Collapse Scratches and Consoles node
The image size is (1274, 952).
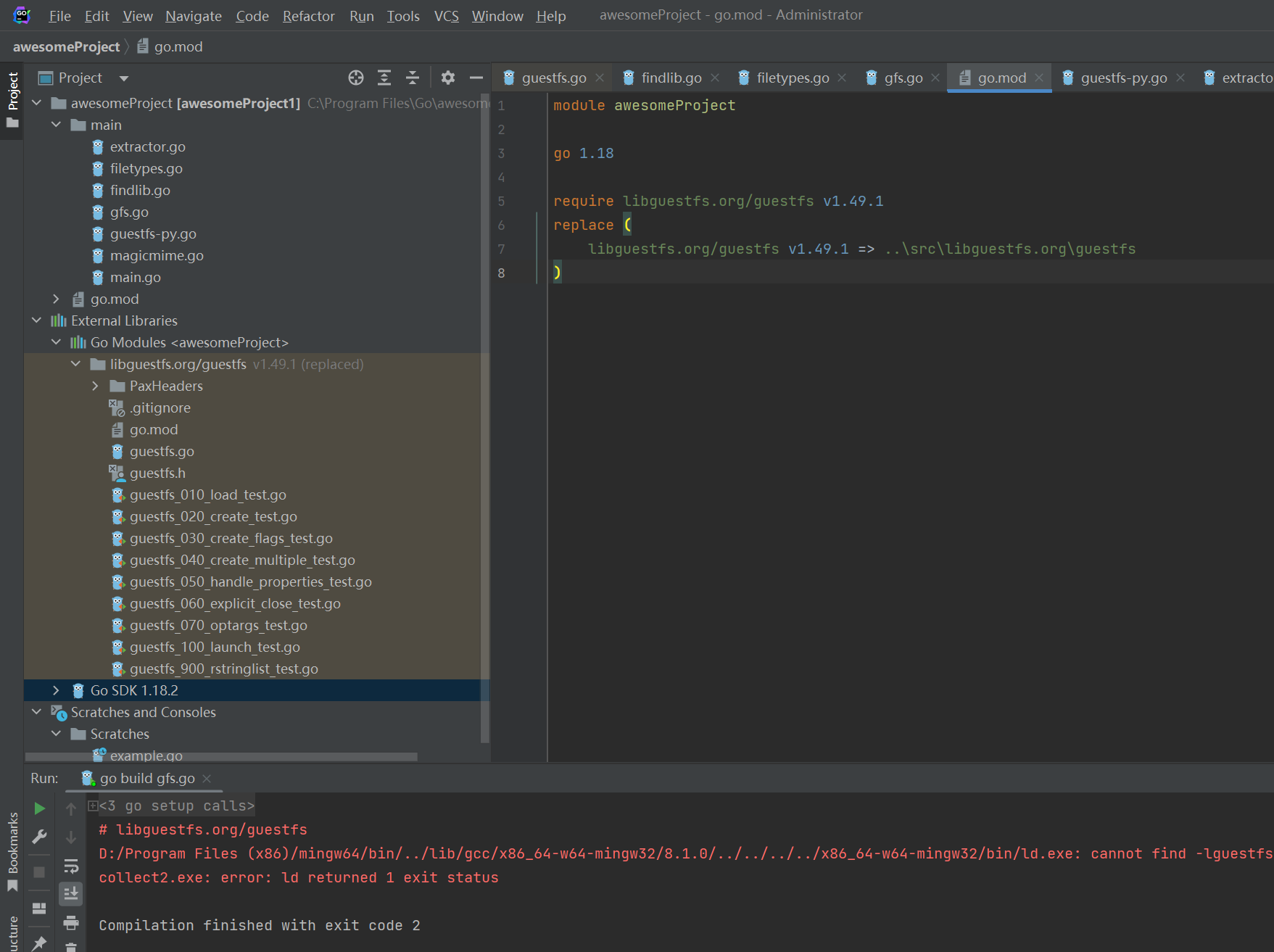(37, 712)
